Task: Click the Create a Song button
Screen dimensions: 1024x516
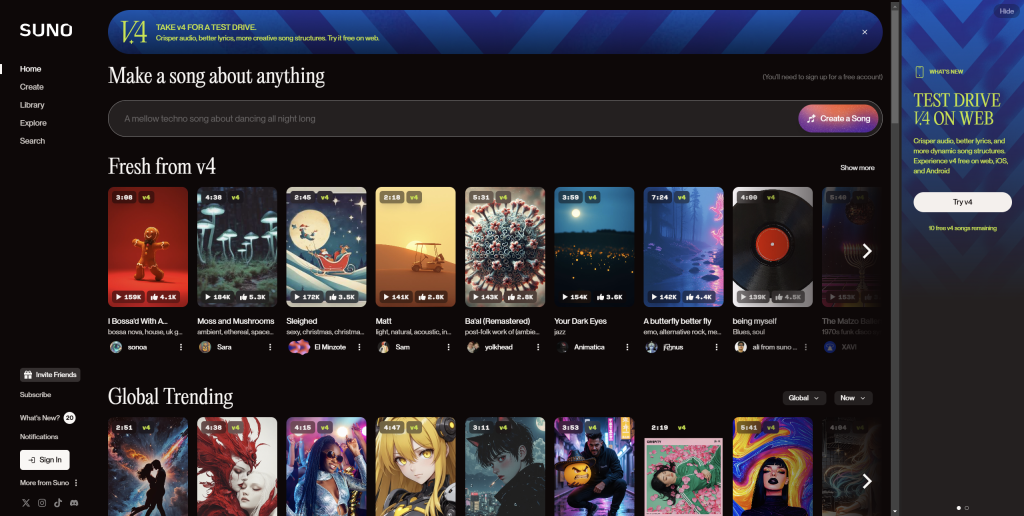Action: [x=839, y=118]
